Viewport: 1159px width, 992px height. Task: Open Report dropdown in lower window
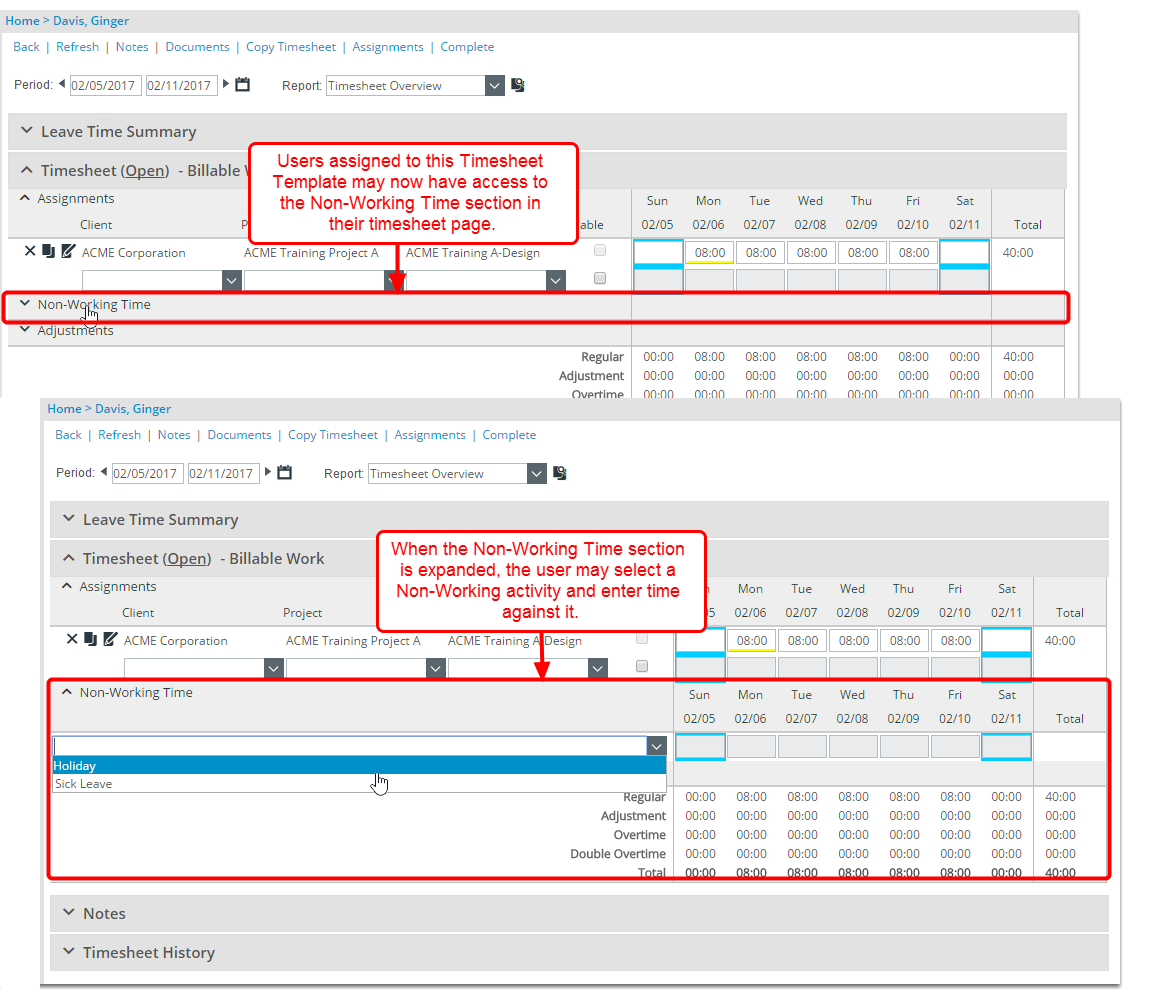click(x=537, y=474)
